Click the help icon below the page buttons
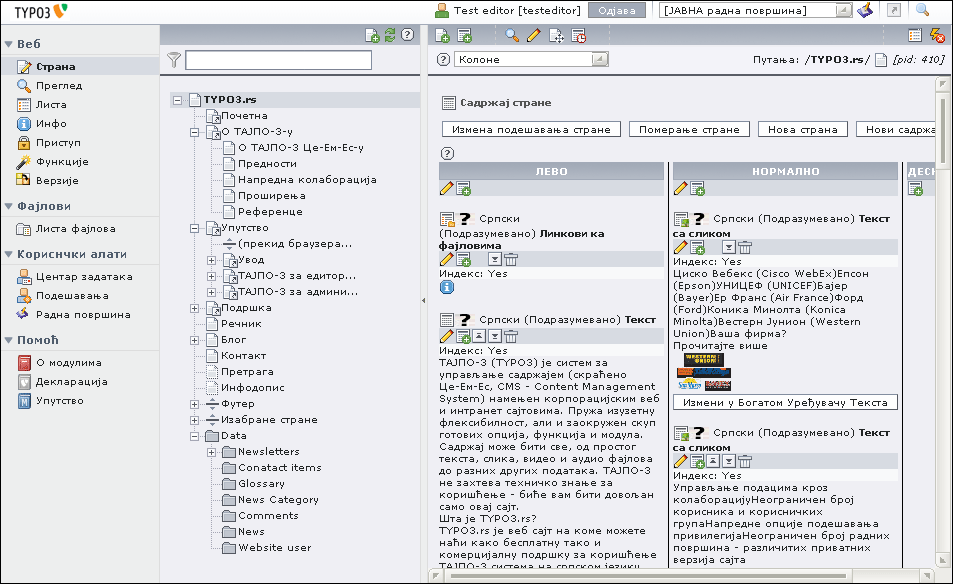 447,153
